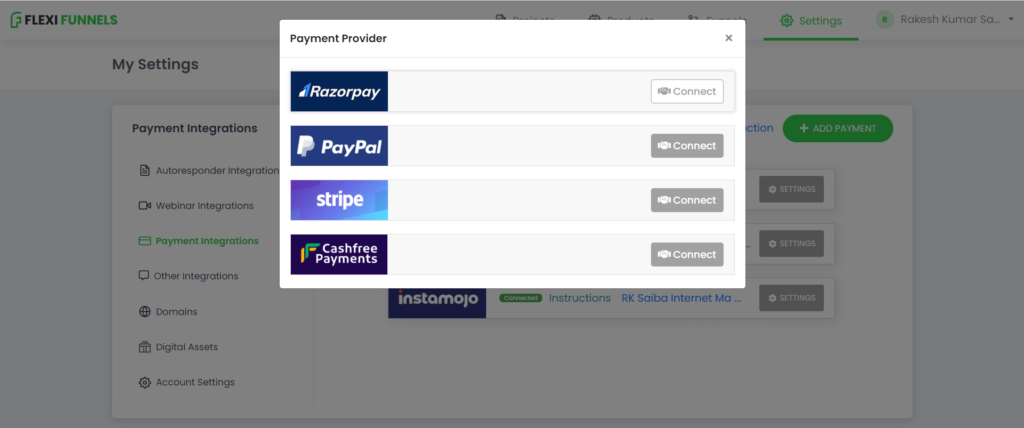1024x428 pixels.
Task: Open Account Settings in sidebar
Action: (x=186, y=382)
